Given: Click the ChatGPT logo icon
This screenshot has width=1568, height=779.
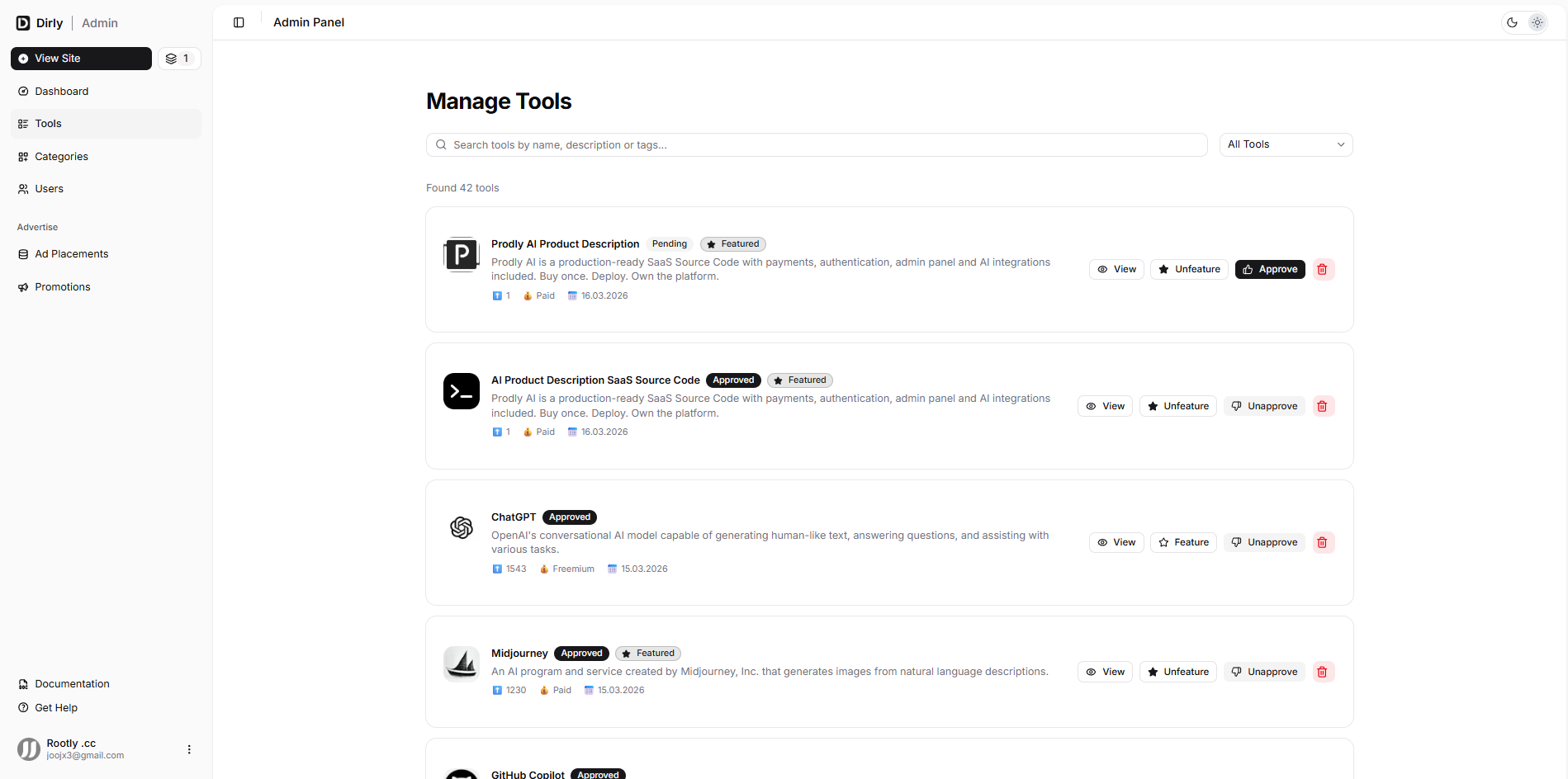Looking at the screenshot, I should pos(461,527).
